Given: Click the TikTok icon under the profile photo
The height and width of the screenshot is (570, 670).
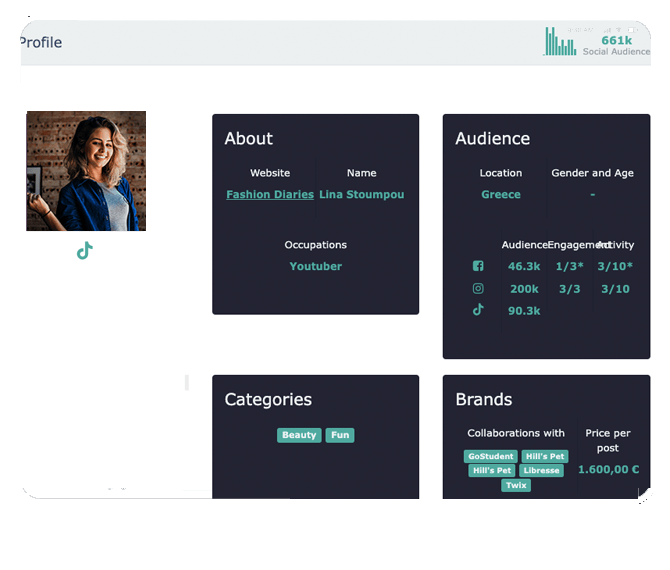Looking at the screenshot, I should point(85,251).
